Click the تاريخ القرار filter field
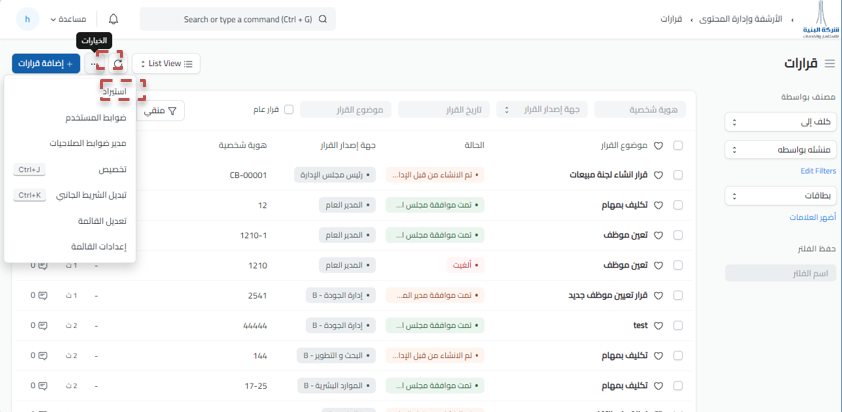 (x=444, y=110)
